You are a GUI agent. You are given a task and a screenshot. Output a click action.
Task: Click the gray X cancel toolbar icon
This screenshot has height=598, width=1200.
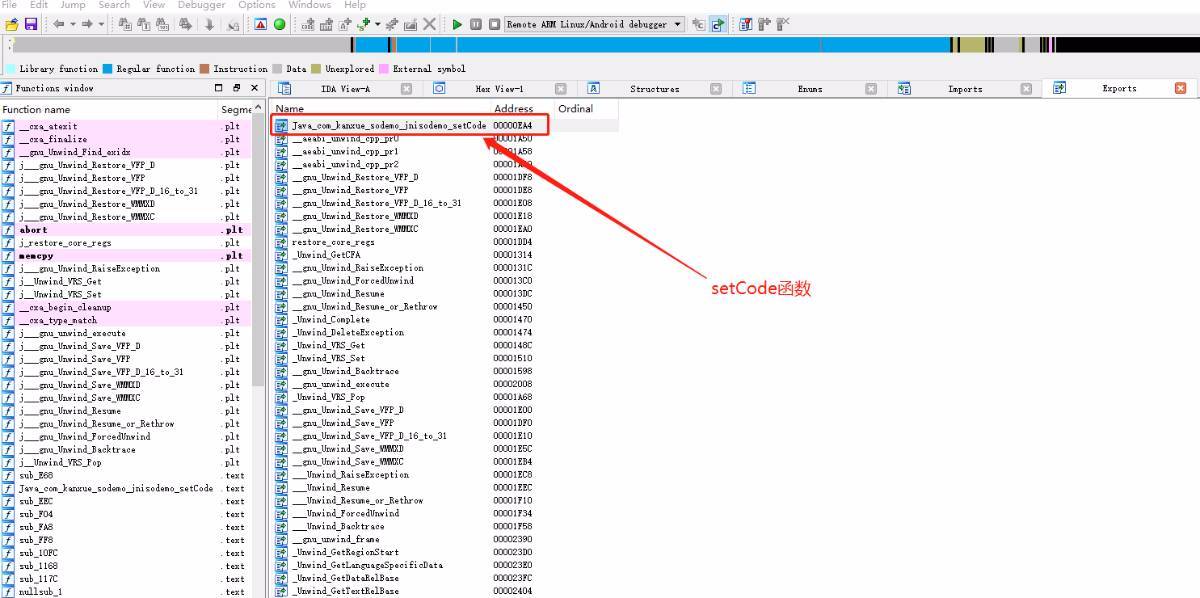point(430,24)
